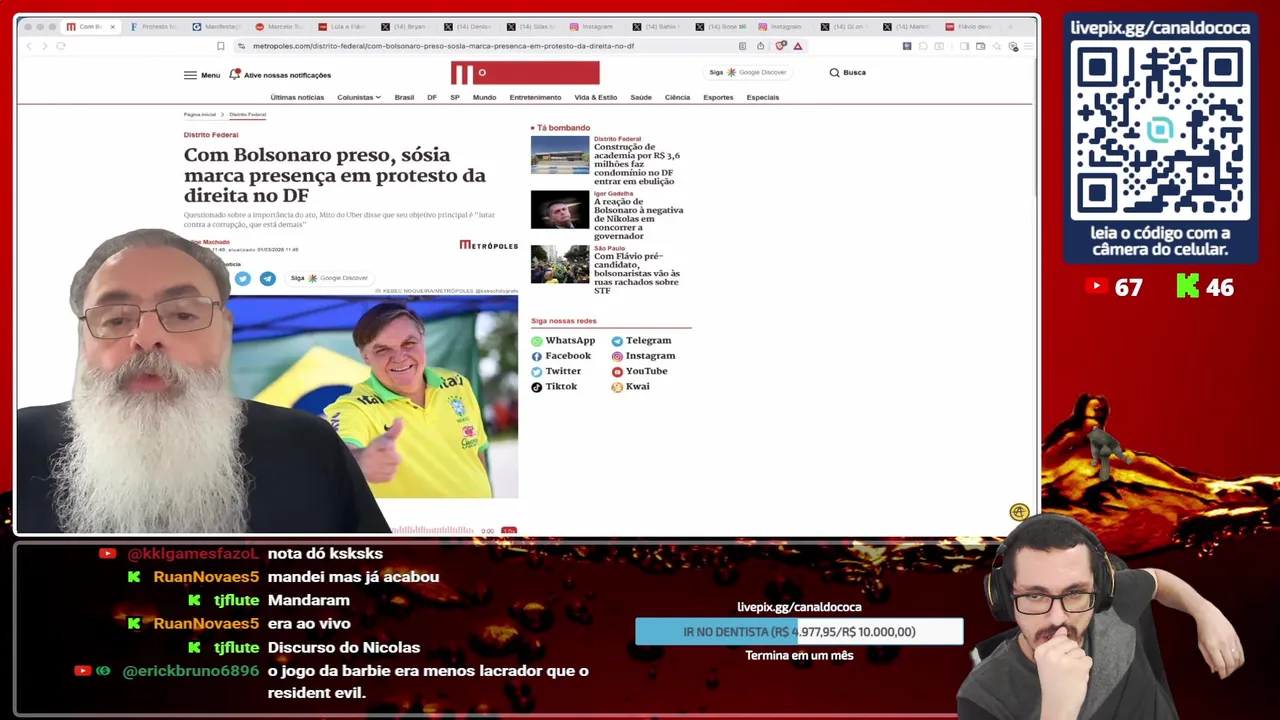Click the browser forward arrow
This screenshot has height=720, width=1280.
(x=44, y=46)
